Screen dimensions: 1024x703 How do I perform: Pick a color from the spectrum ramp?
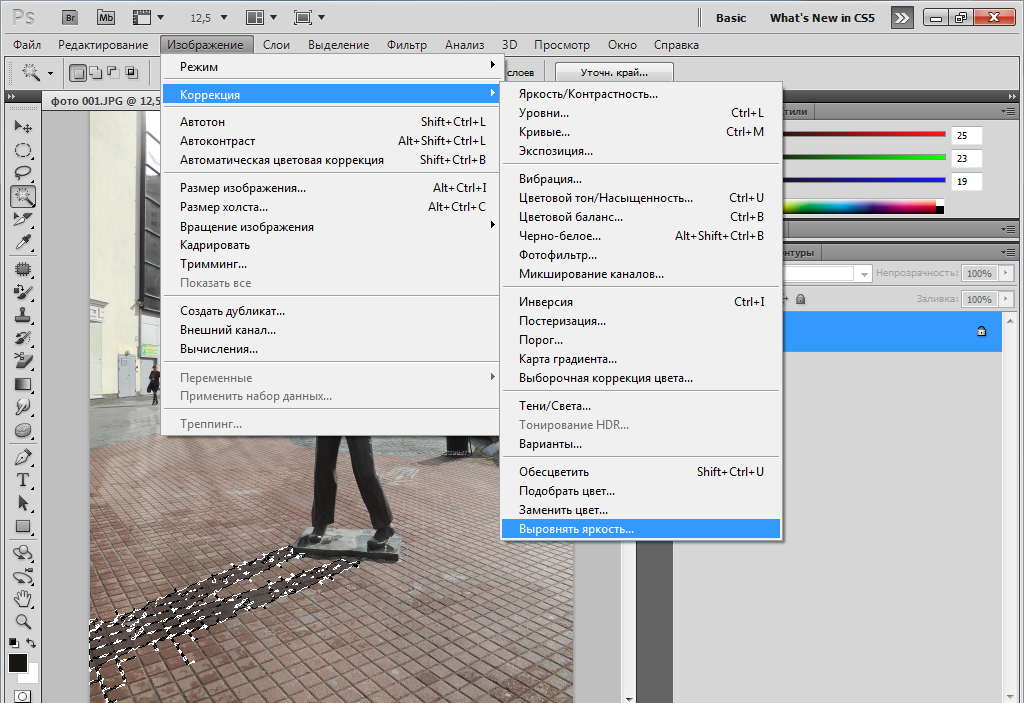click(863, 207)
